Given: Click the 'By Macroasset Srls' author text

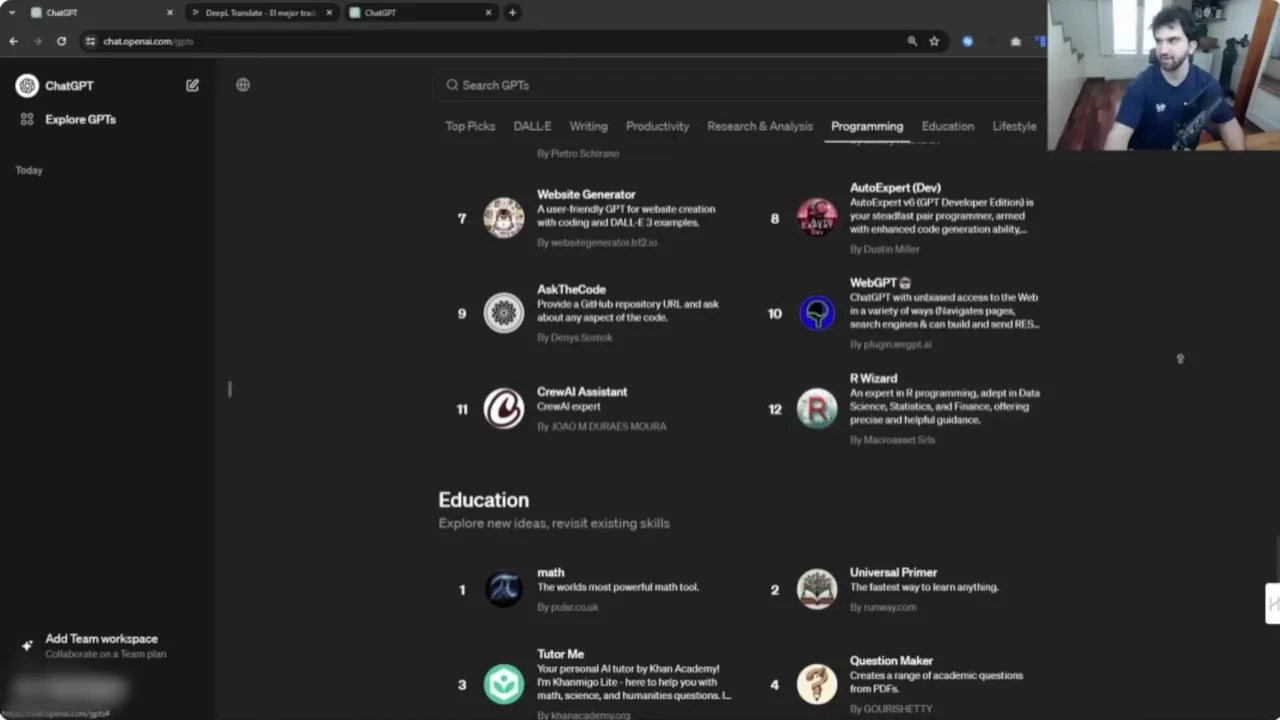Looking at the screenshot, I should (892, 440).
